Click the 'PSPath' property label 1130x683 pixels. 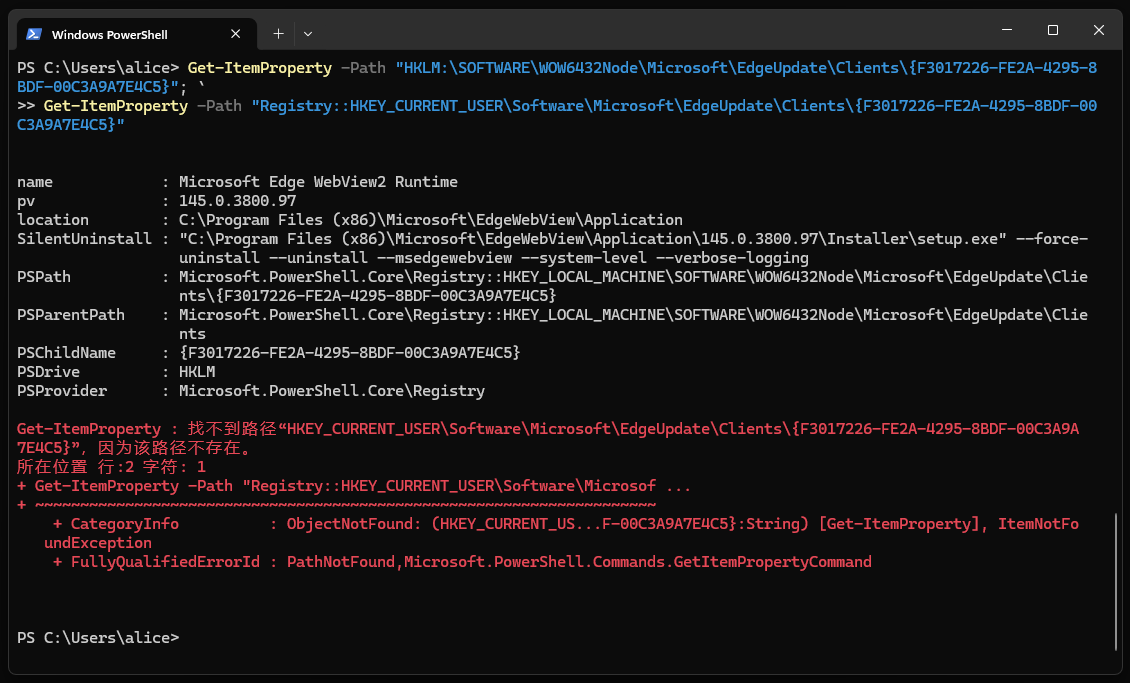tap(44, 277)
